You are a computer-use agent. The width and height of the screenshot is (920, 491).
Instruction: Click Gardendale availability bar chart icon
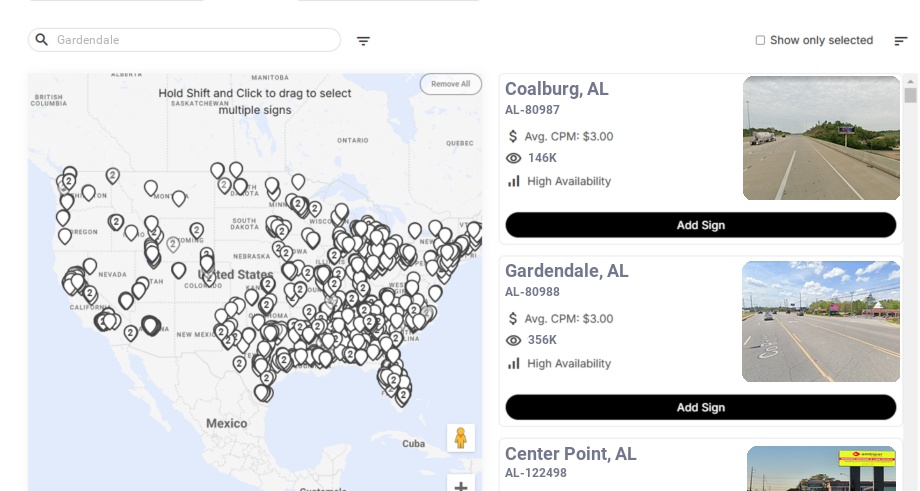pos(514,363)
